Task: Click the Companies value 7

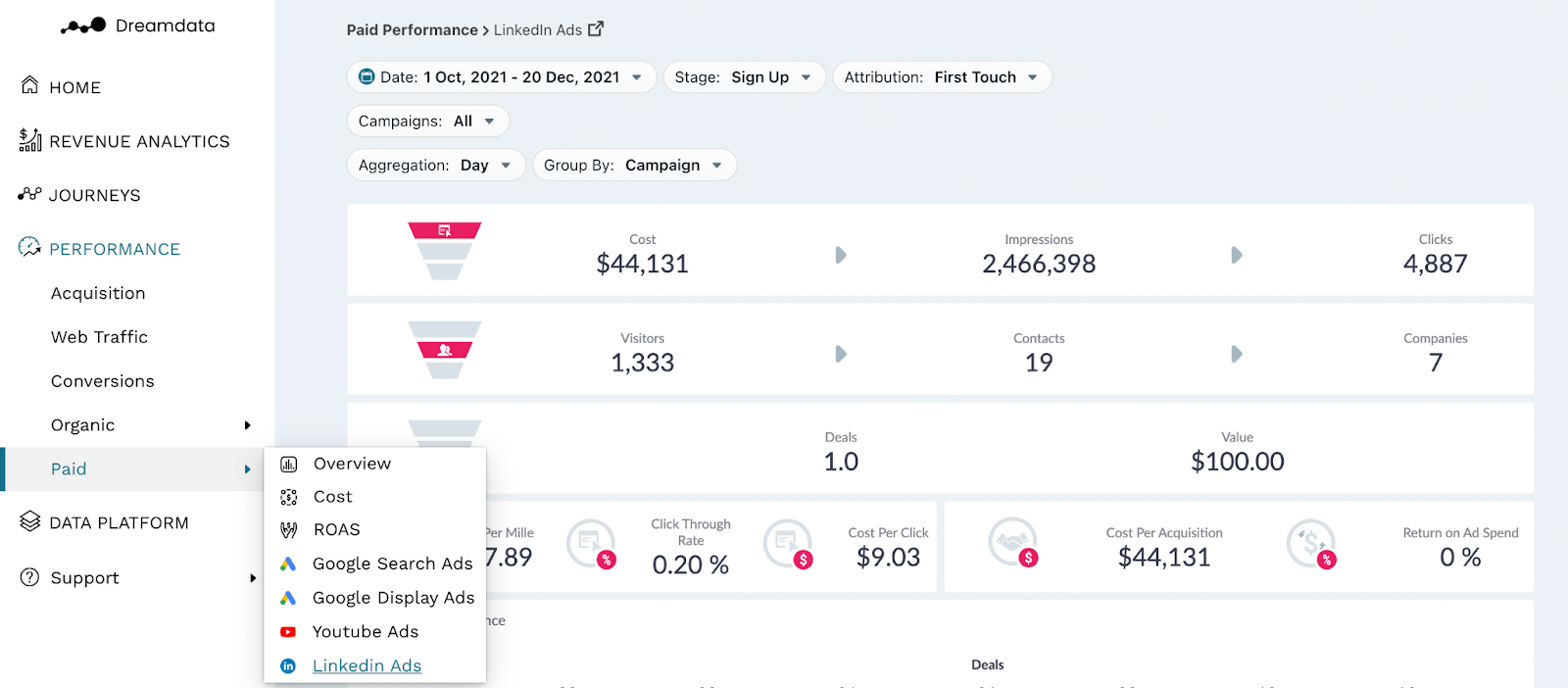Action: 1436,363
